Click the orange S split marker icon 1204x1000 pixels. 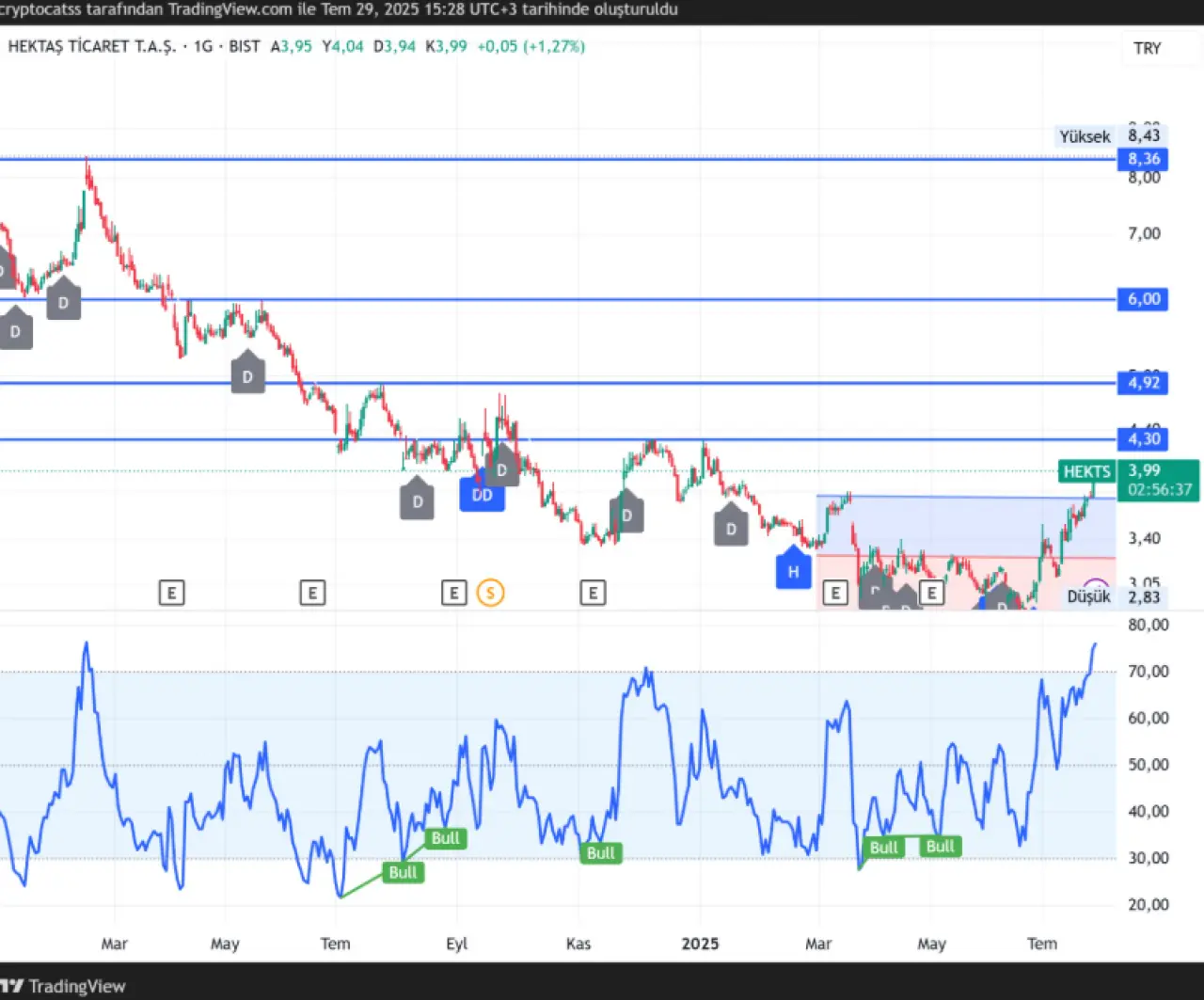coord(490,593)
